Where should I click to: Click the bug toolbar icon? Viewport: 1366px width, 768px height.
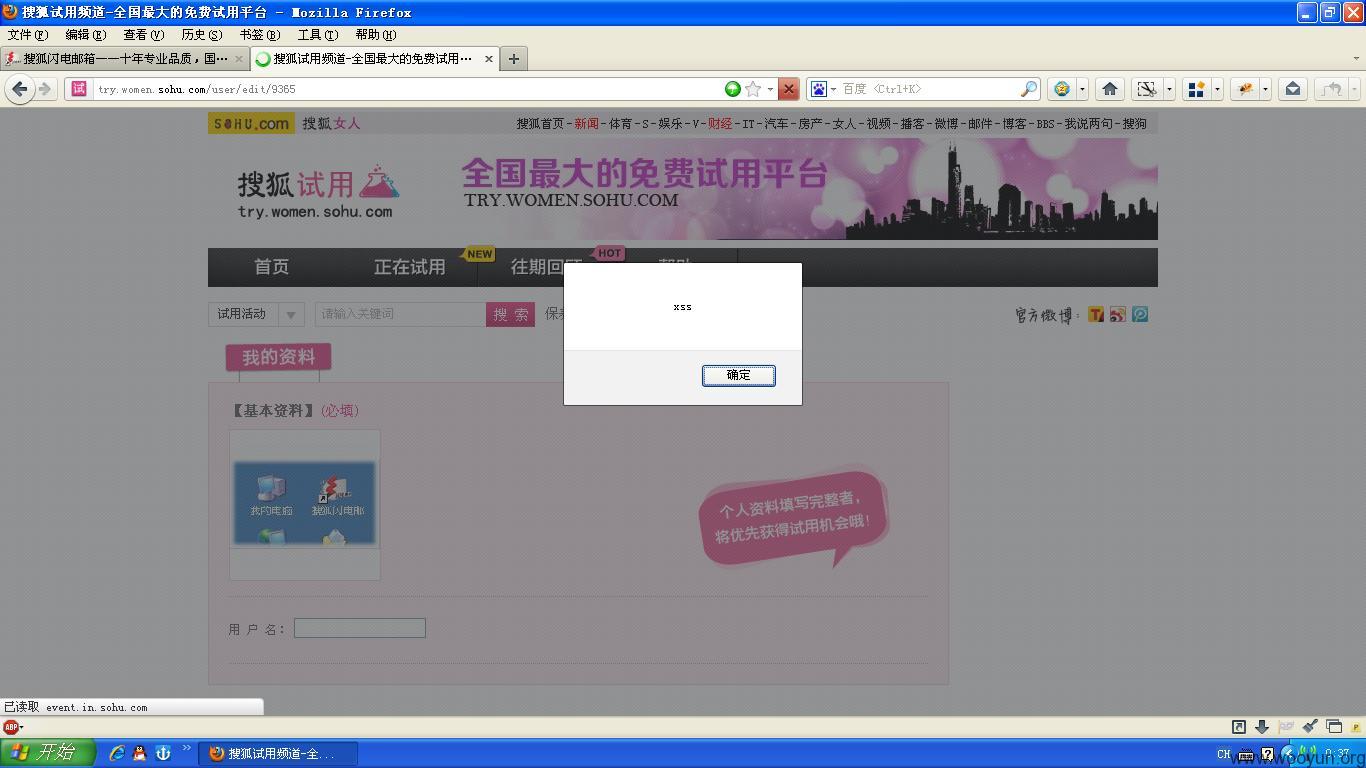[x=1245, y=89]
